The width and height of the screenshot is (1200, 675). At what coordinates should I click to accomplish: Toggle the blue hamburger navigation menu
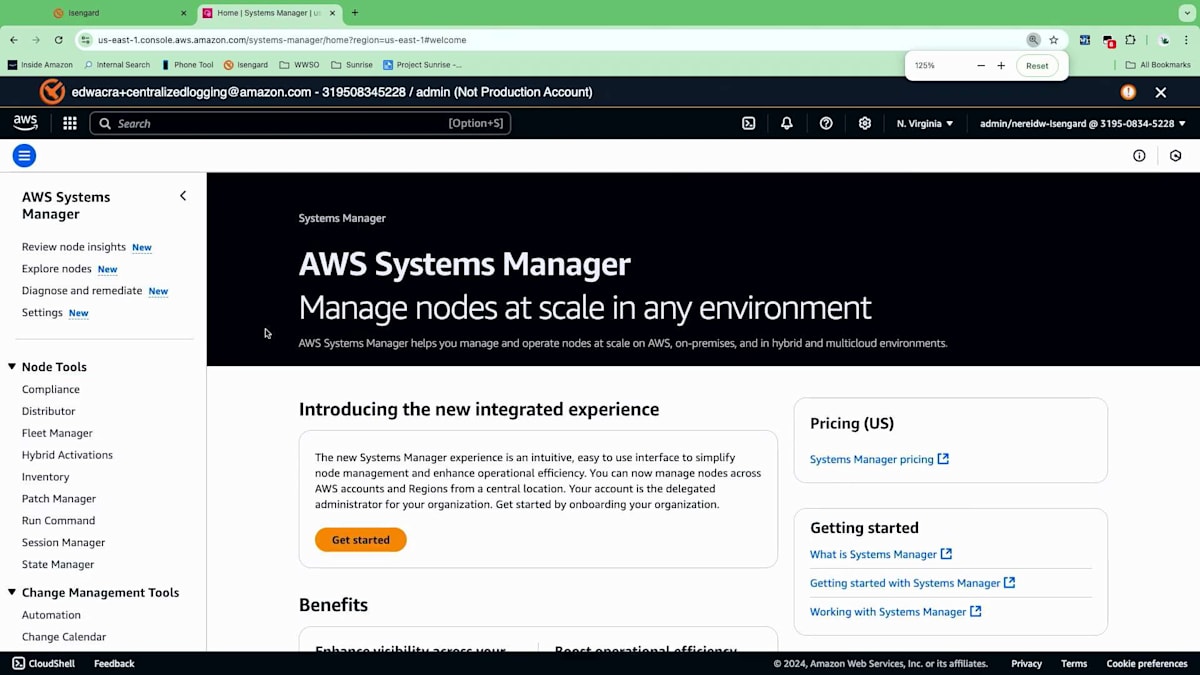point(24,155)
